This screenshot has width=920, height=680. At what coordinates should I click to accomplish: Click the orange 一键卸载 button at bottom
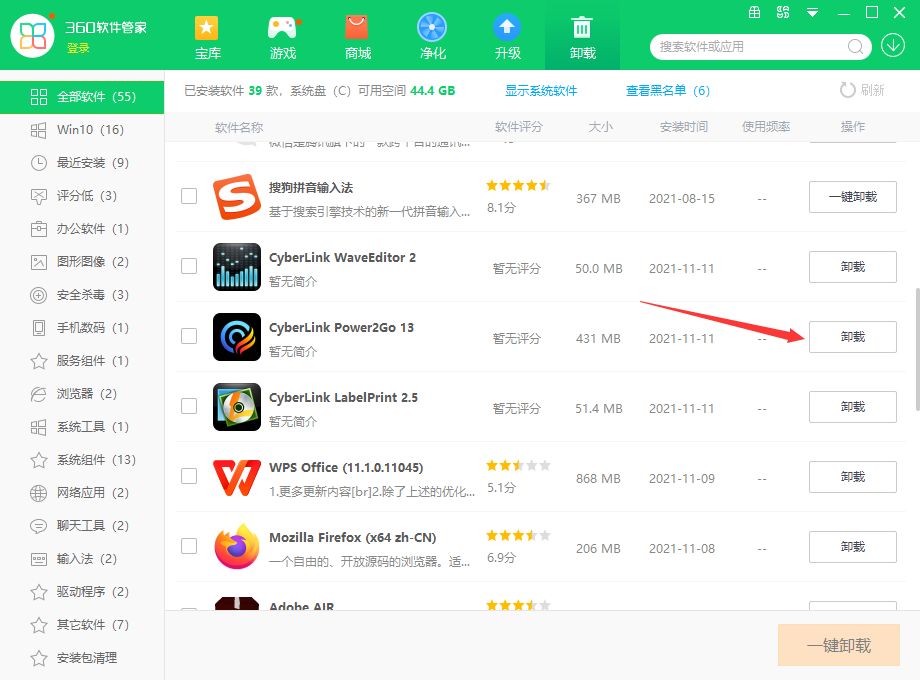click(x=838, y=645)
